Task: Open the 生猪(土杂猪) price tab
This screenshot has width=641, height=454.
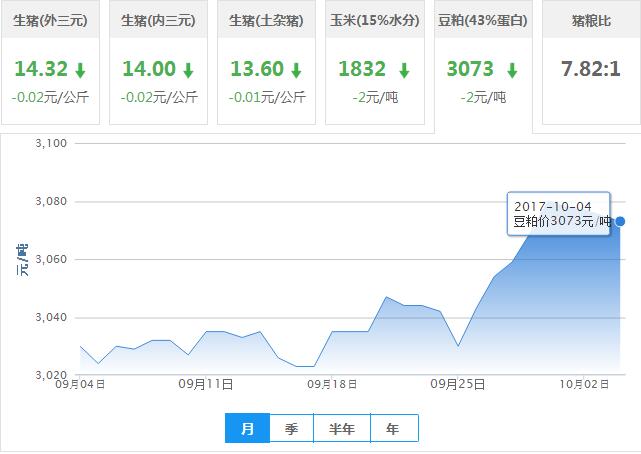Action: [266, 62]
